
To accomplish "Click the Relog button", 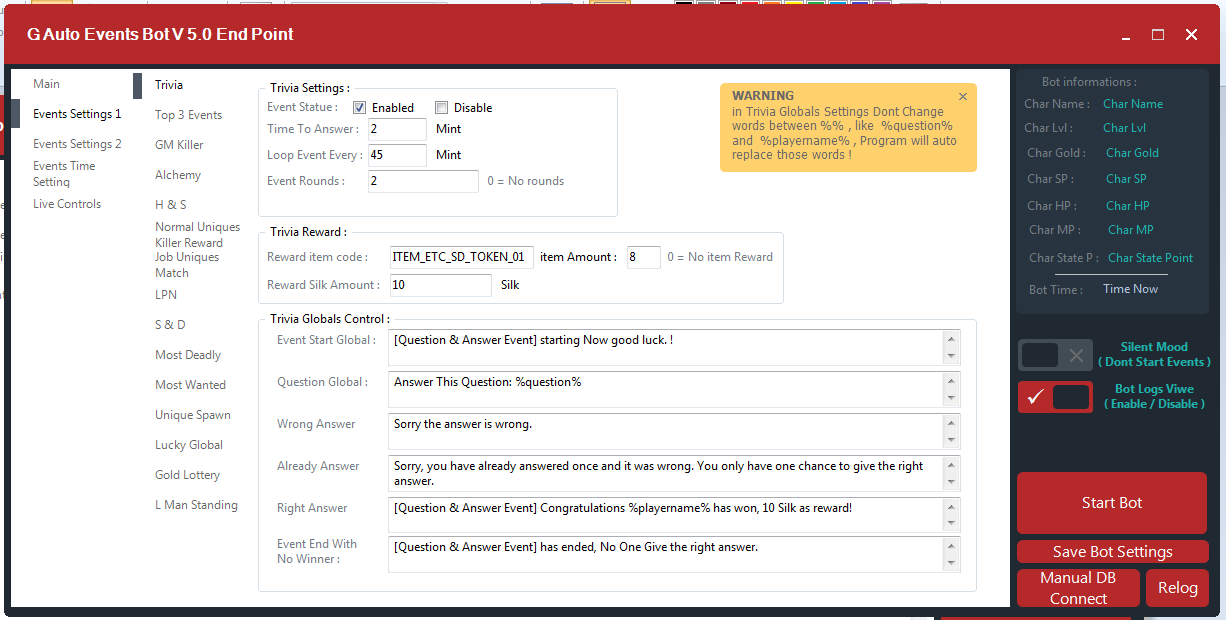I will 1178,588.
